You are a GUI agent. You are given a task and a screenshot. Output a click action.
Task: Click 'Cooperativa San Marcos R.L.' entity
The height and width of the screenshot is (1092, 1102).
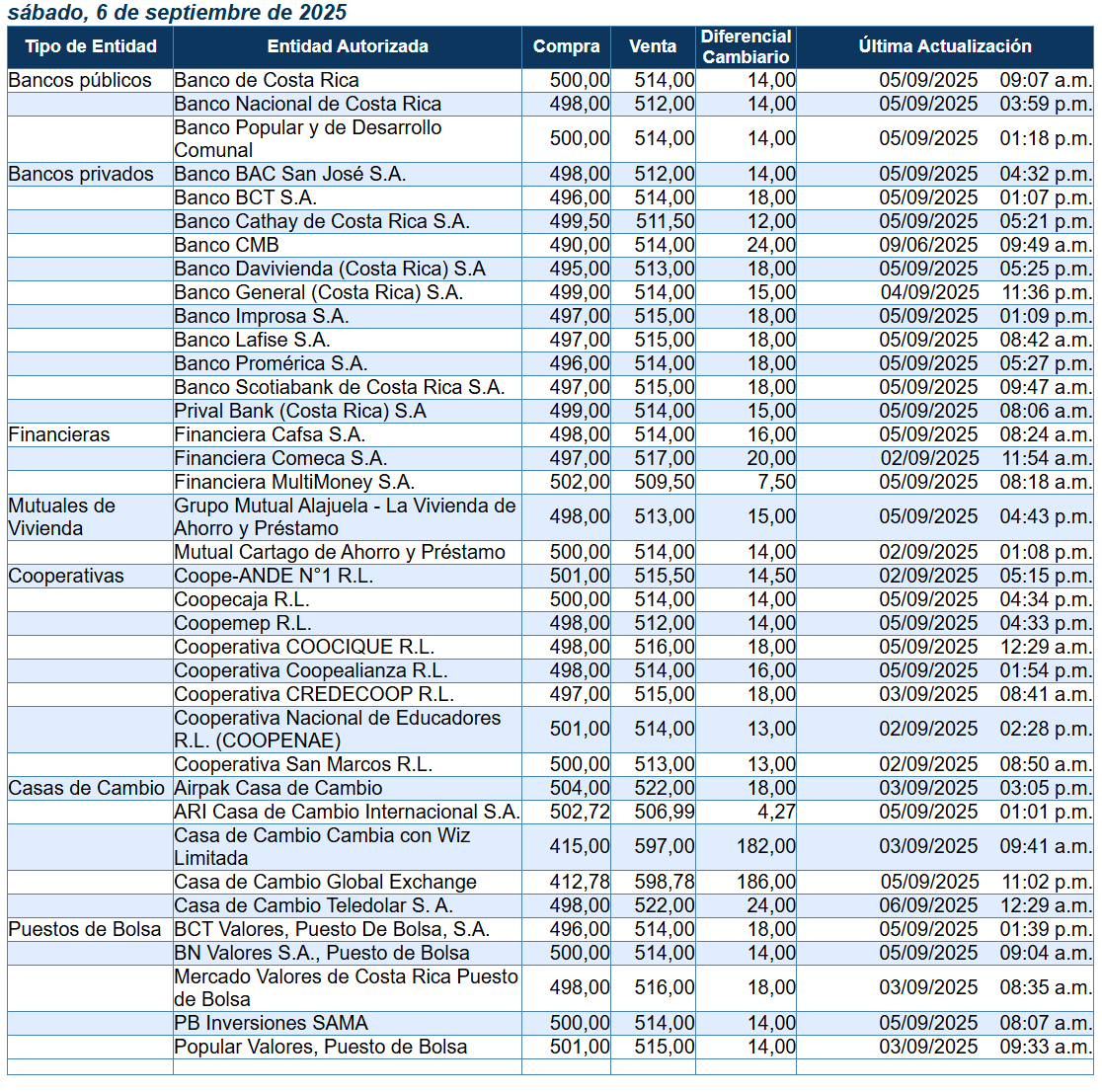click(x=303, y=764)
